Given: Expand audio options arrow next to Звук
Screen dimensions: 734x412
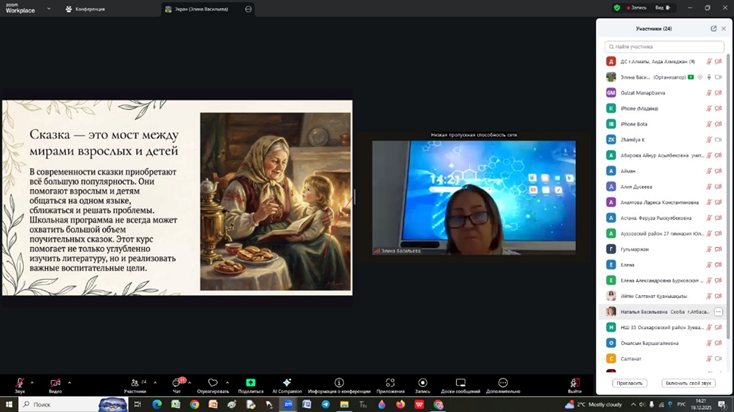Looking at the screenshot, I should click(35, 381).
